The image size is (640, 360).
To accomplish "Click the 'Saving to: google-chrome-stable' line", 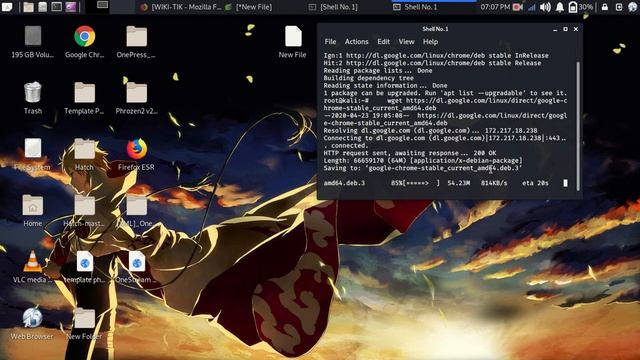I will coord(423,168).
